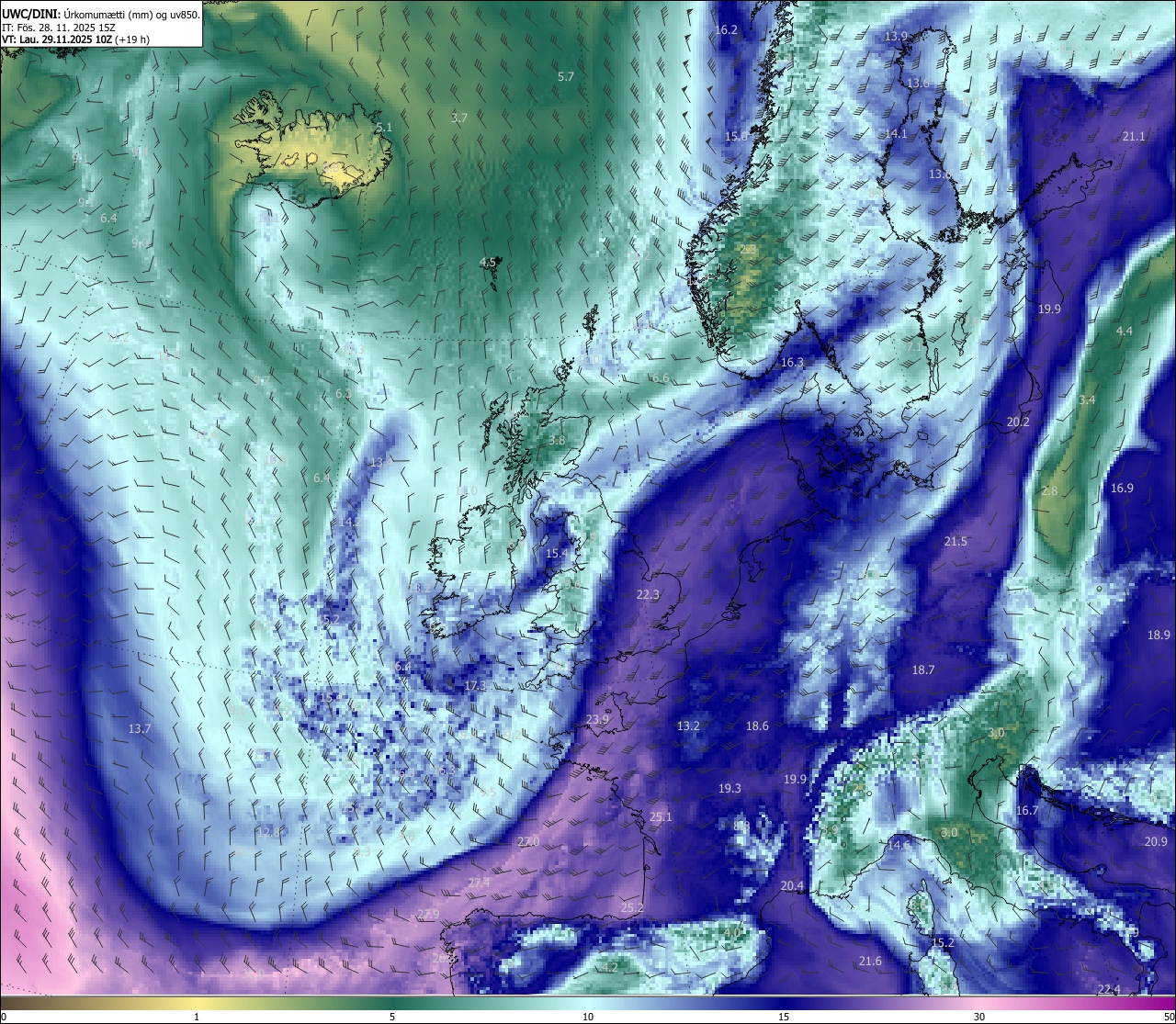Click the map value "13.2"
1176x1024 pixels.
688,726
